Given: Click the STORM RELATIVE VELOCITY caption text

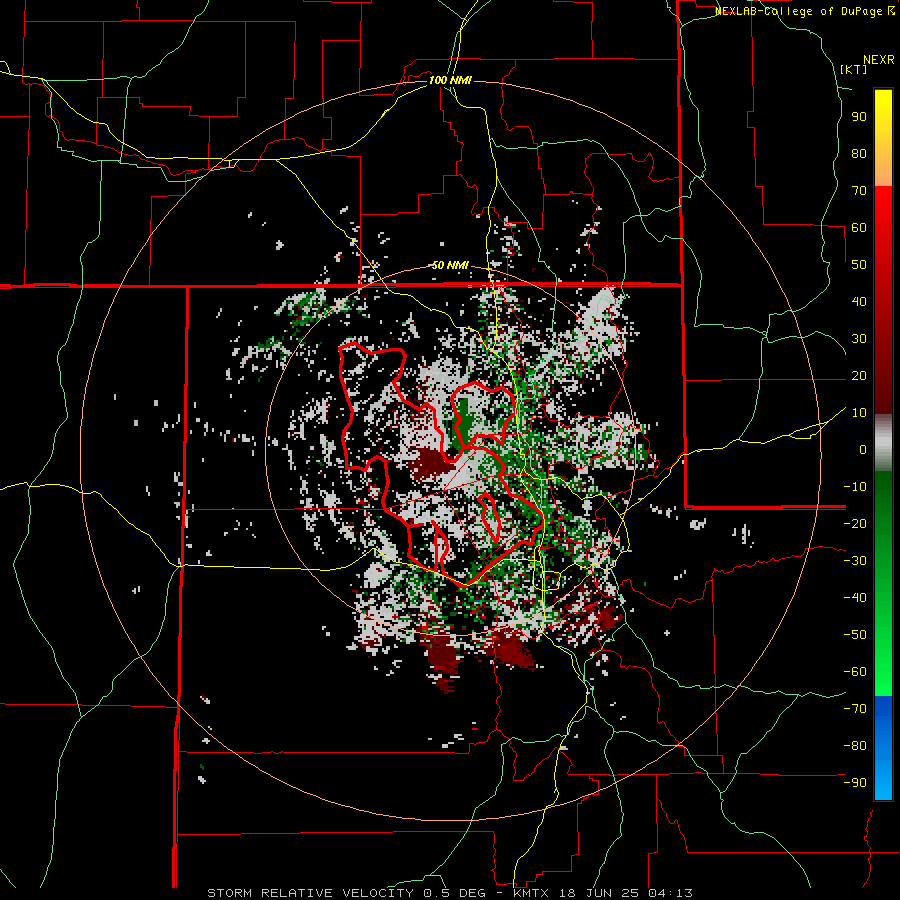Looking at the screenshot, I should tap(310, 893).
